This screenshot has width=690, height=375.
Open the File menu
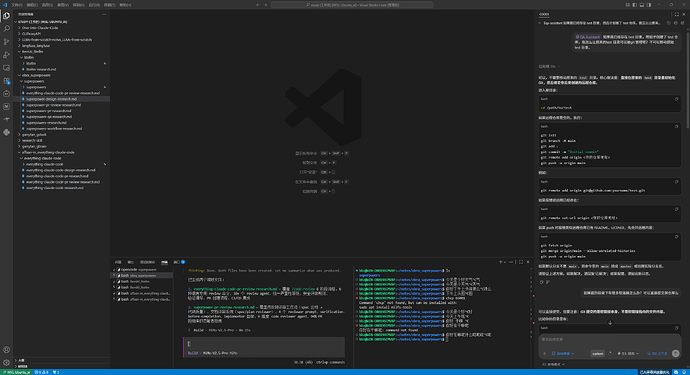(17, 5)
